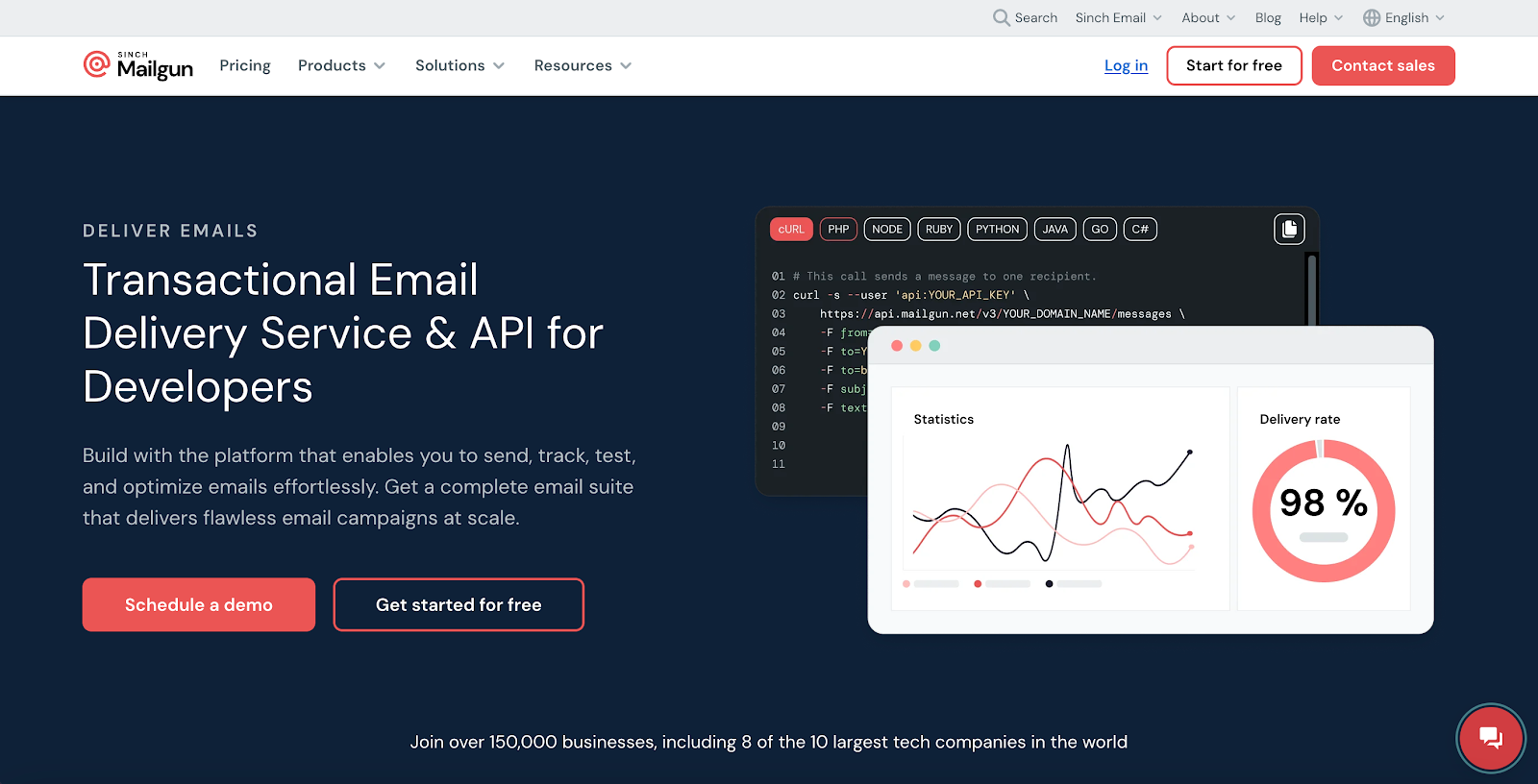
Task: Click Schedule a demo button
Action: 199,604
